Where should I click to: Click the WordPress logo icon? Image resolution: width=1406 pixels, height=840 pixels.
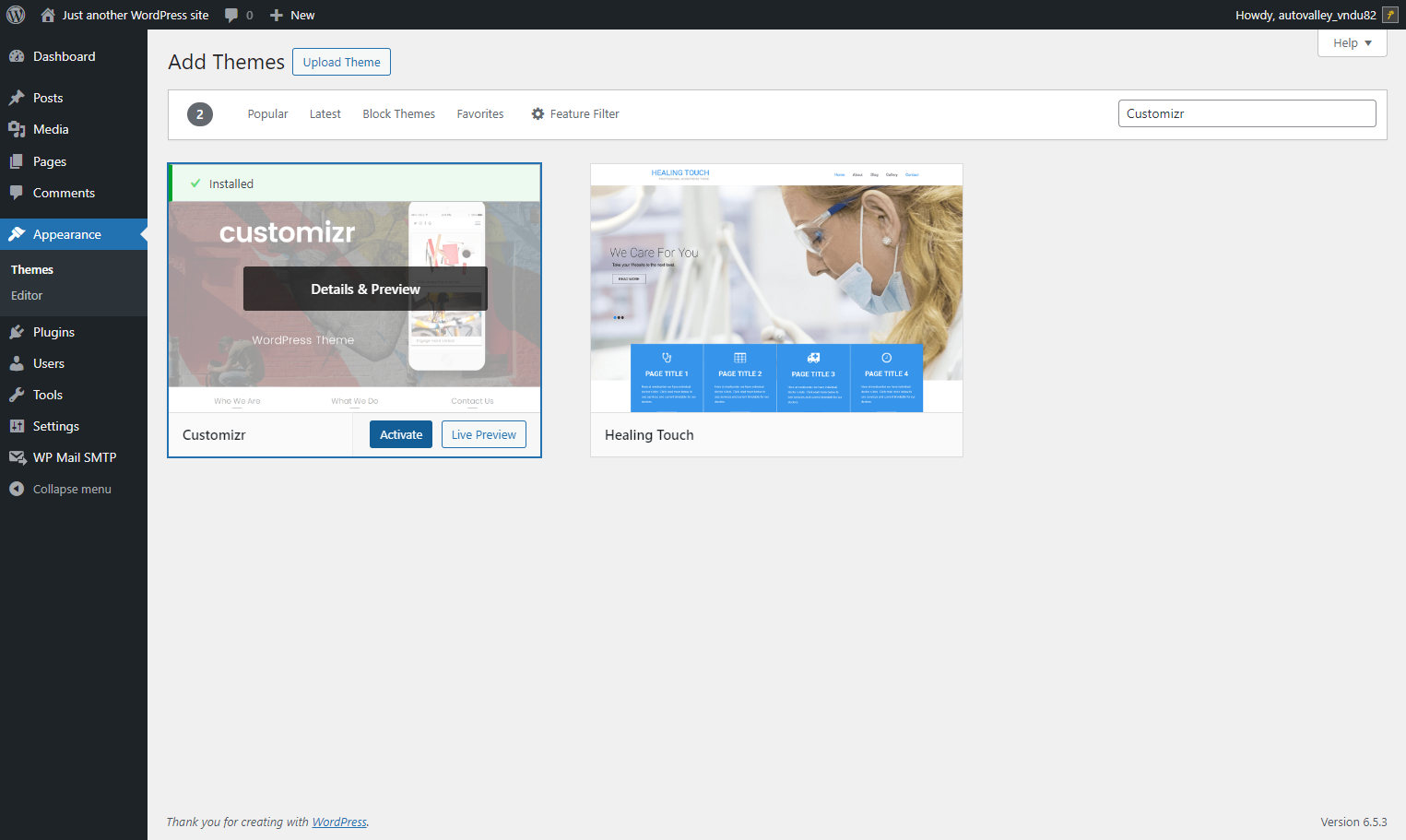tap(16, 15)
